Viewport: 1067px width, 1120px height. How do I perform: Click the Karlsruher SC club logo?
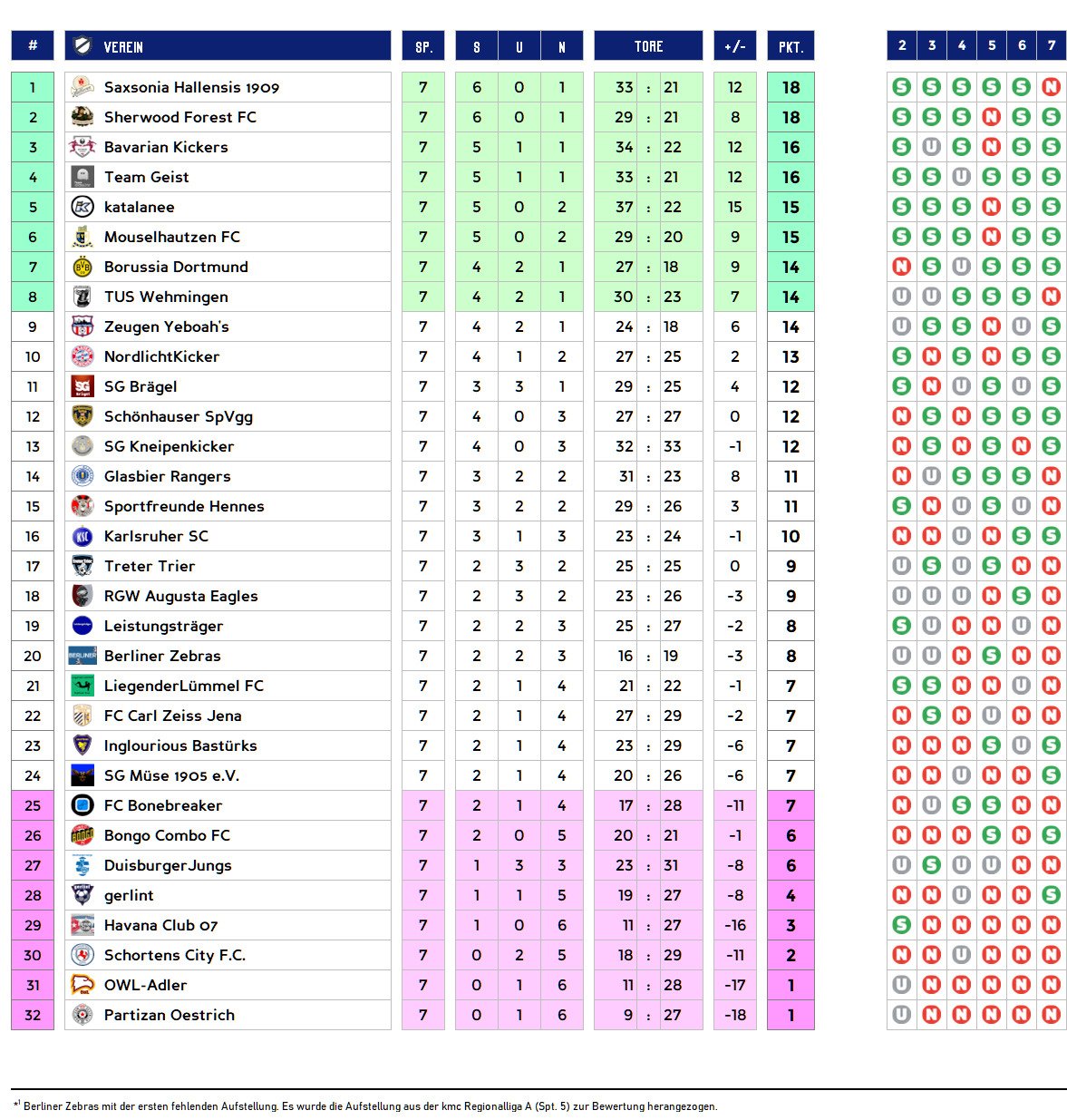(82, 536)
